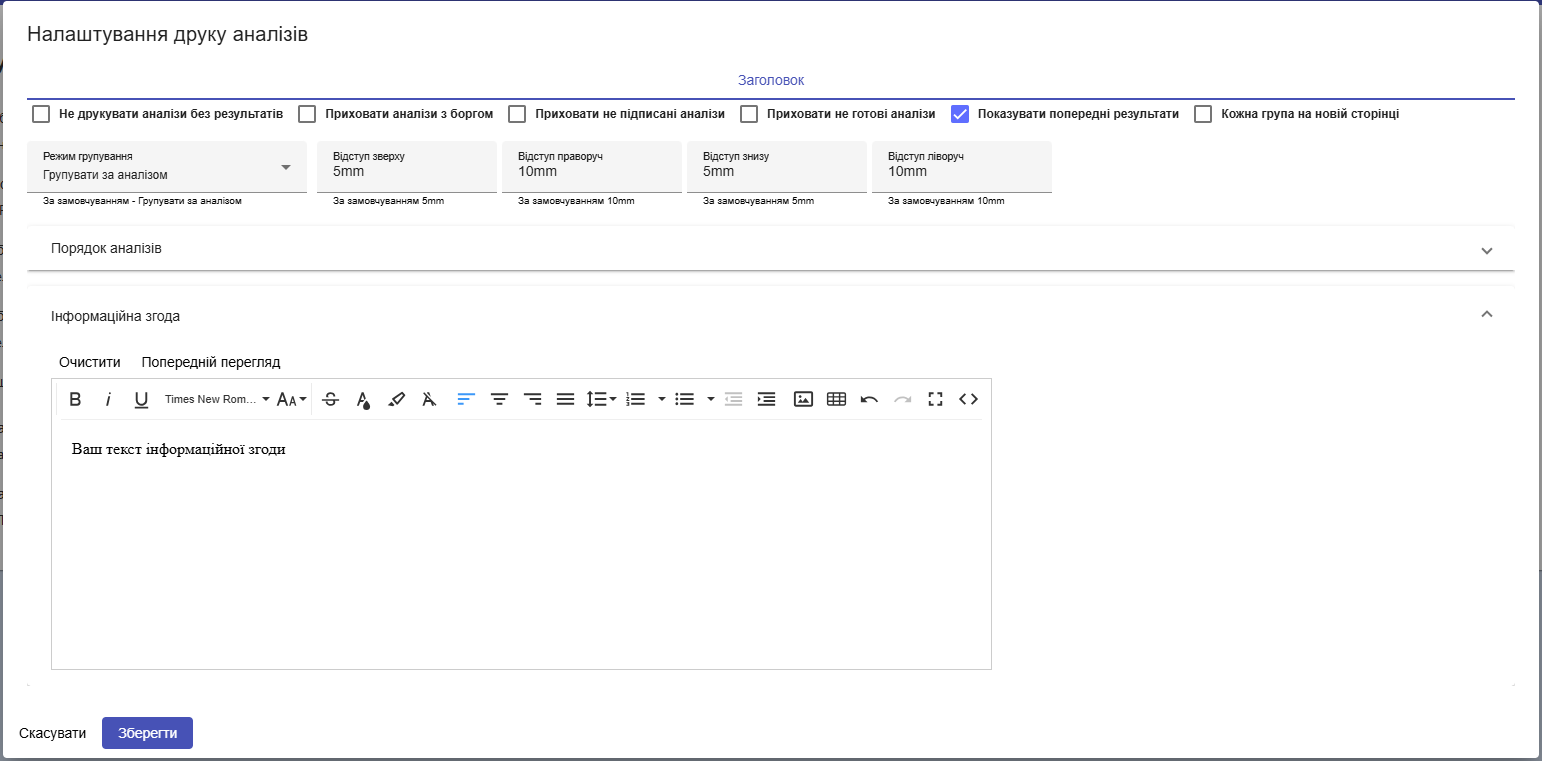Click 'Скасувати' to cancel
This screenshot has height=761, width=1542.
coord(53,733)
